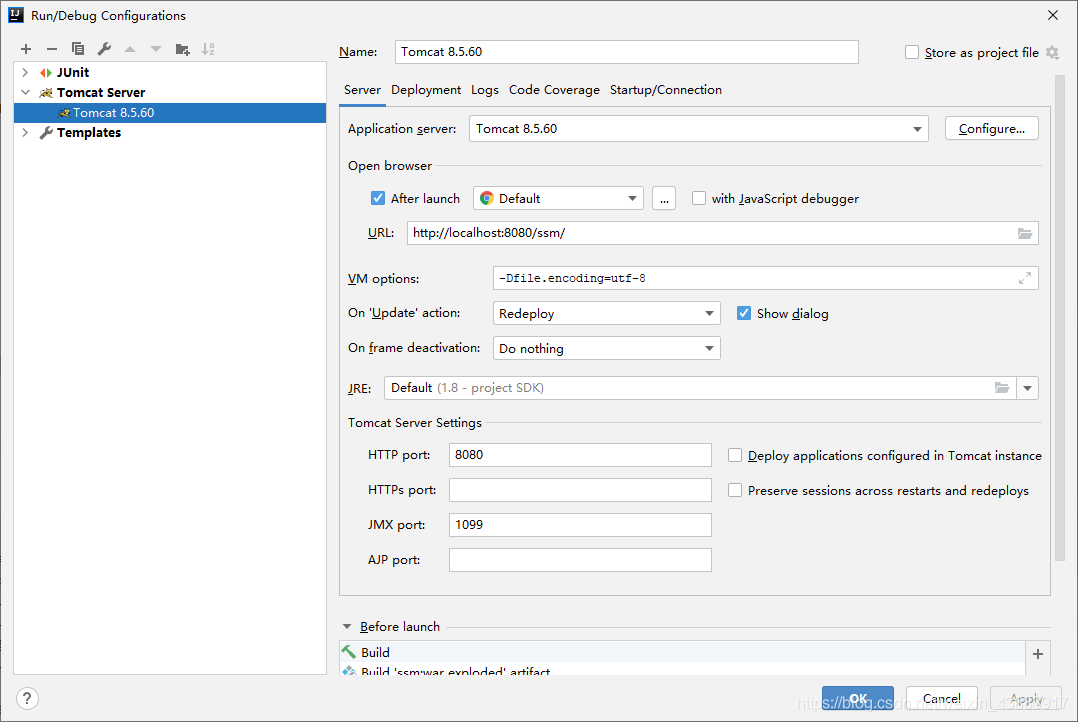The image size is (1078, 722).
Task: Create new folder in configurations toolbar
Action: [x=182, y=49]
